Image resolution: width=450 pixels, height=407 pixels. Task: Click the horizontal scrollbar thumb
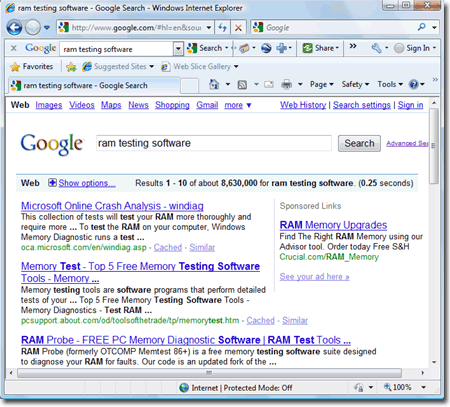[x=209, y=373]
